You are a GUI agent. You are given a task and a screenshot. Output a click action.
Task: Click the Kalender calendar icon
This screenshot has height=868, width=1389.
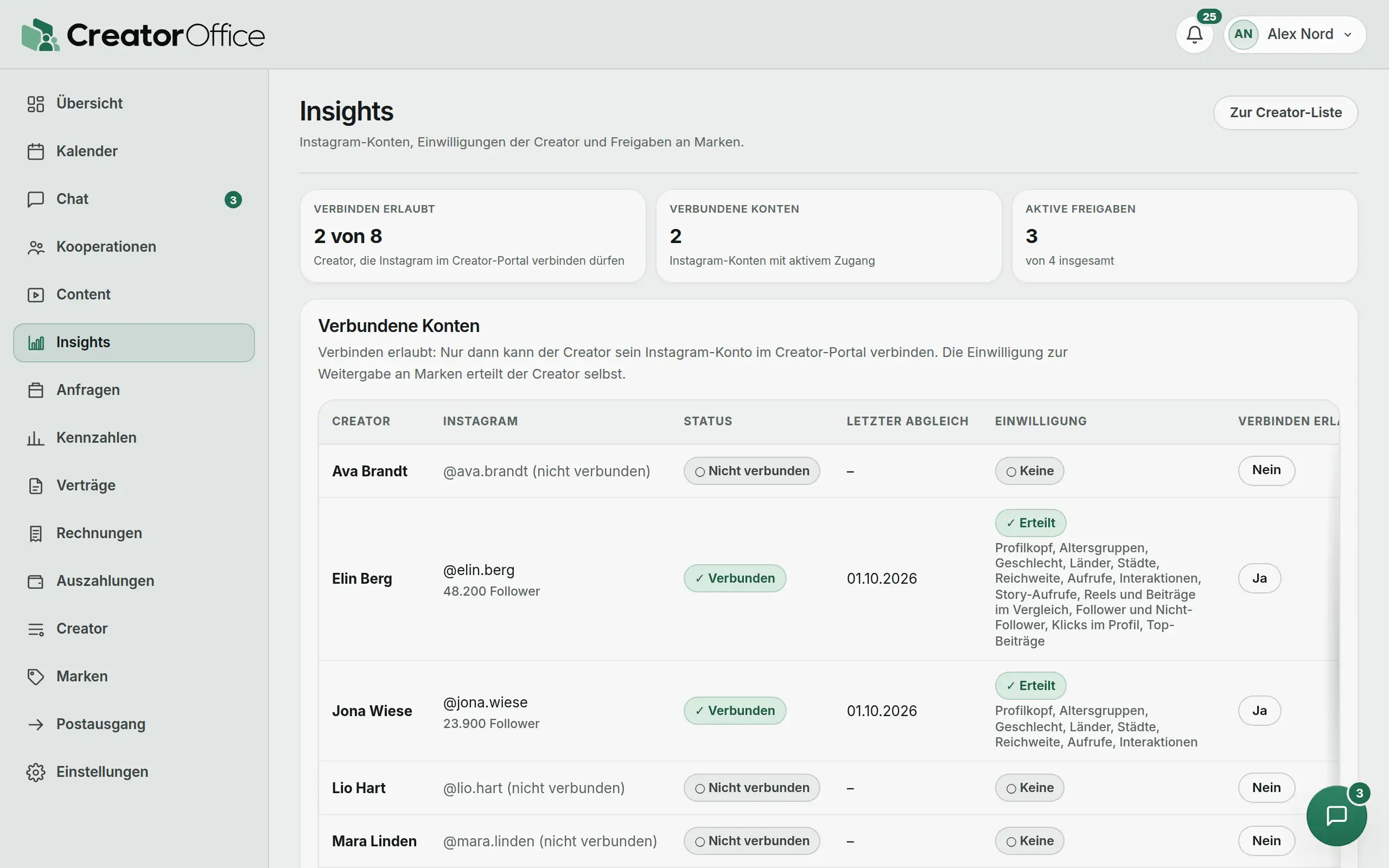(x=36, y=151)
